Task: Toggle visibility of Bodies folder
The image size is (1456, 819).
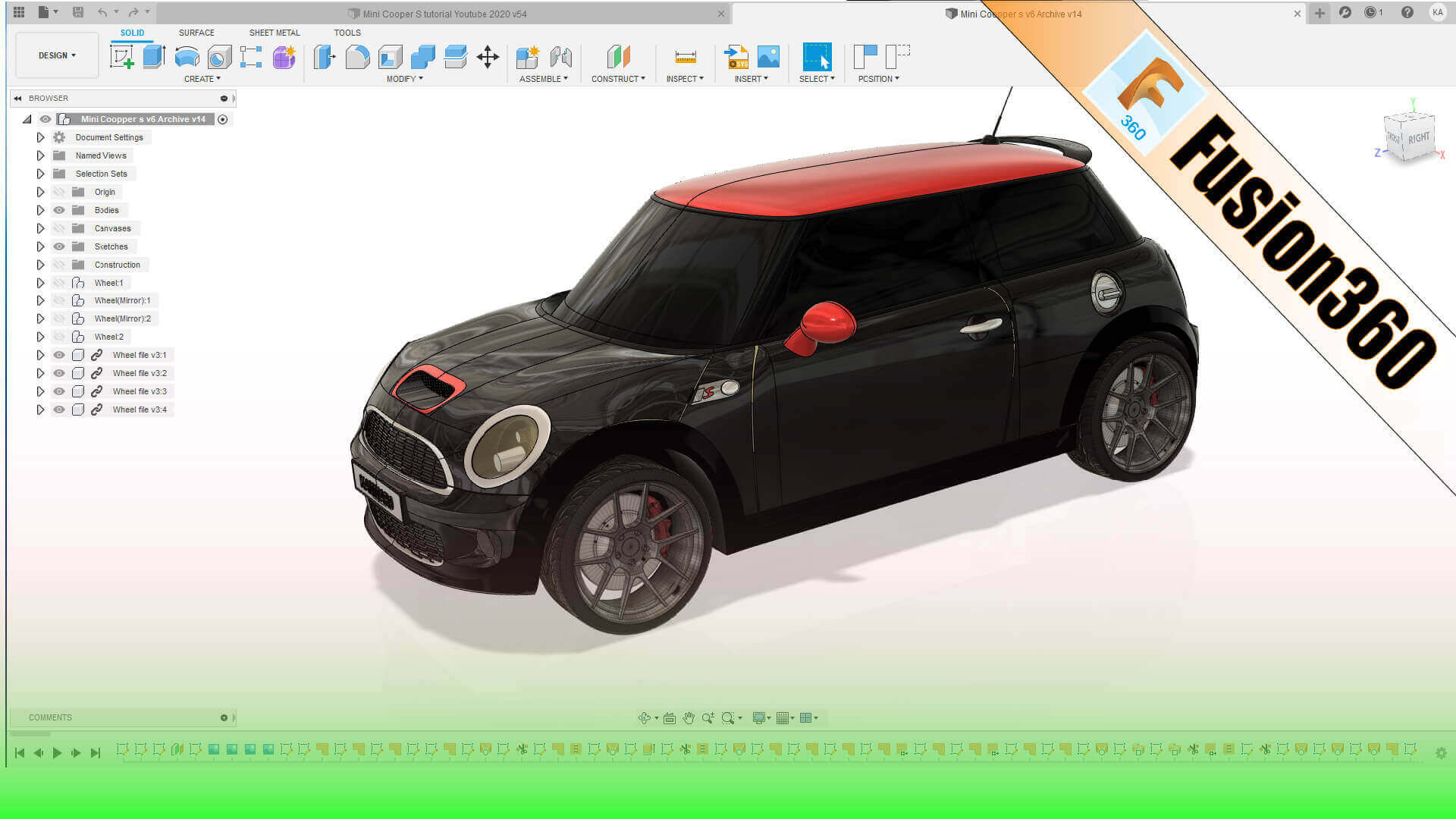Action: [x=59, y=210]
